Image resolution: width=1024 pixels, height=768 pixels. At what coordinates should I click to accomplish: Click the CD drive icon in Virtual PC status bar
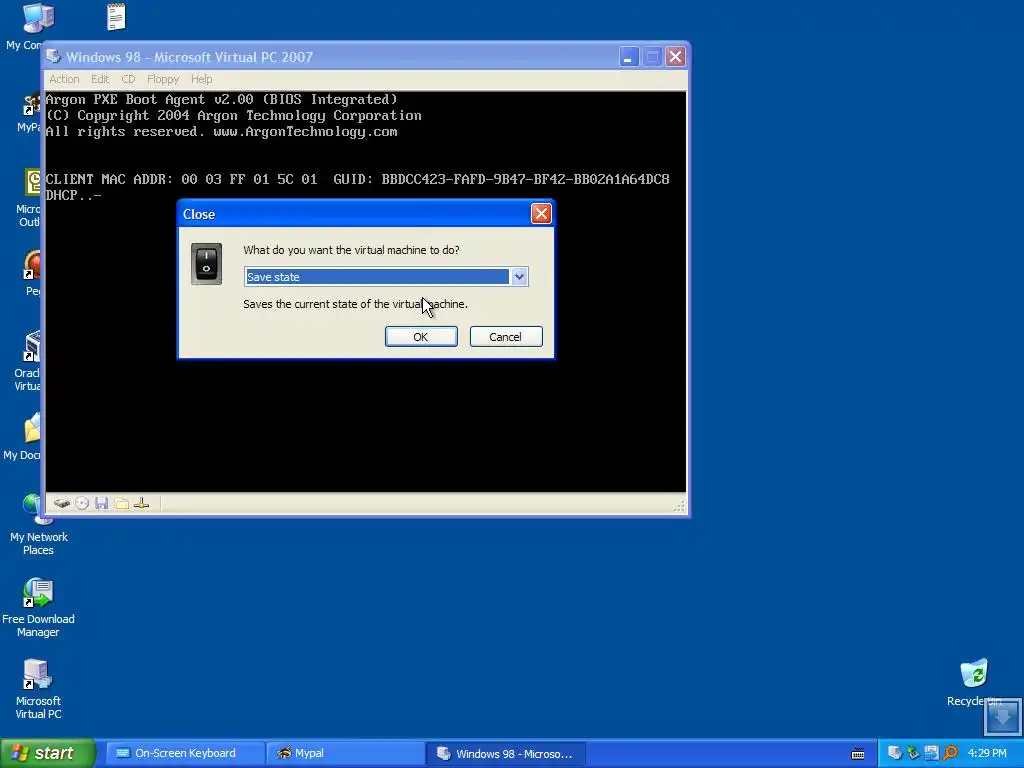point(82,503)
